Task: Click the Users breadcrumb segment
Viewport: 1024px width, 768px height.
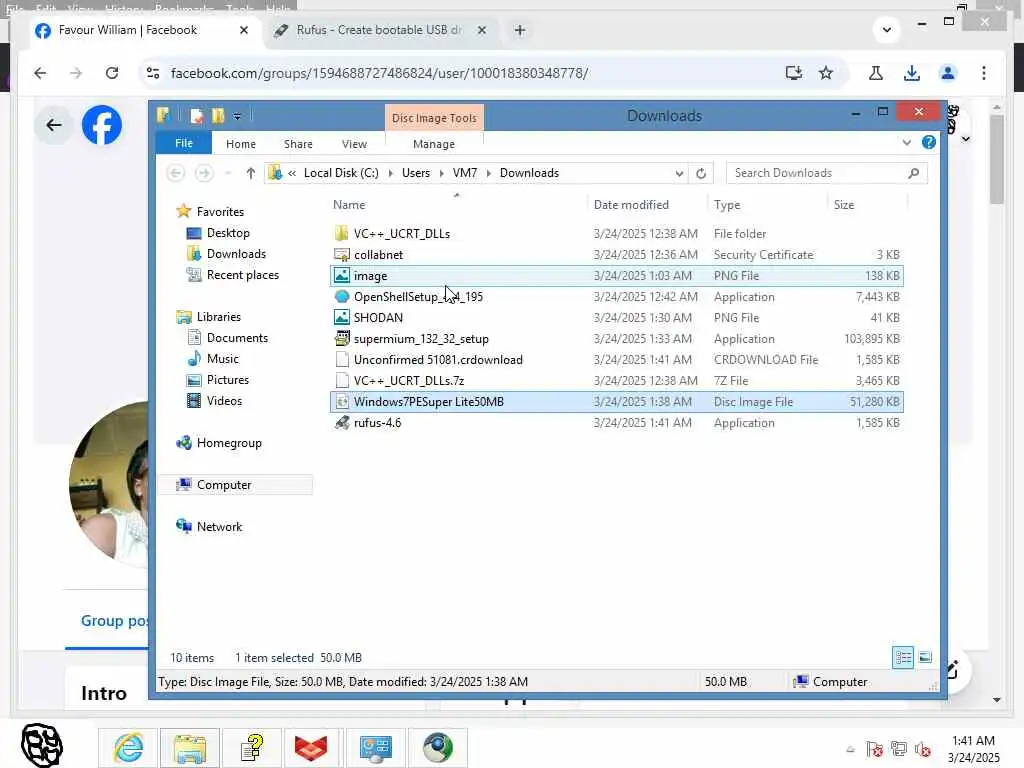Action: [416, 173]
